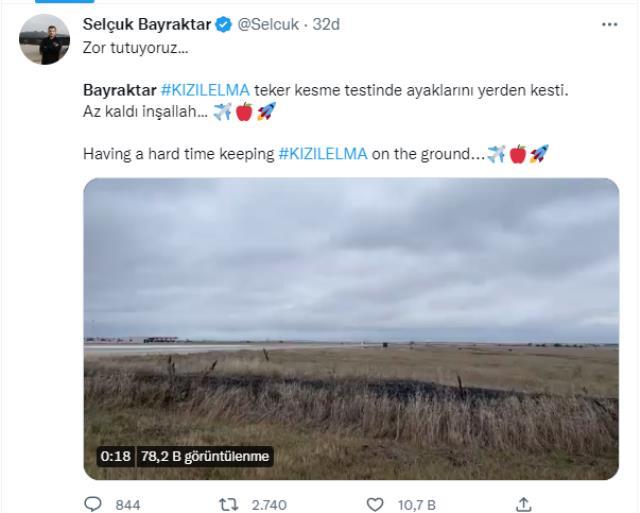This screenshot has height=513, width=640.
Task: Click the retweet arrows icon
Action: click(x=227, y=504)
